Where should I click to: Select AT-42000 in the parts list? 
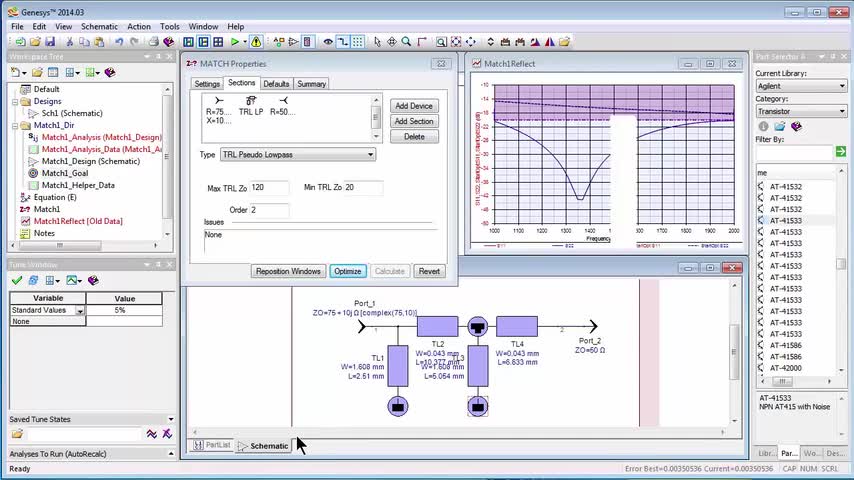(x=785, y=368)
